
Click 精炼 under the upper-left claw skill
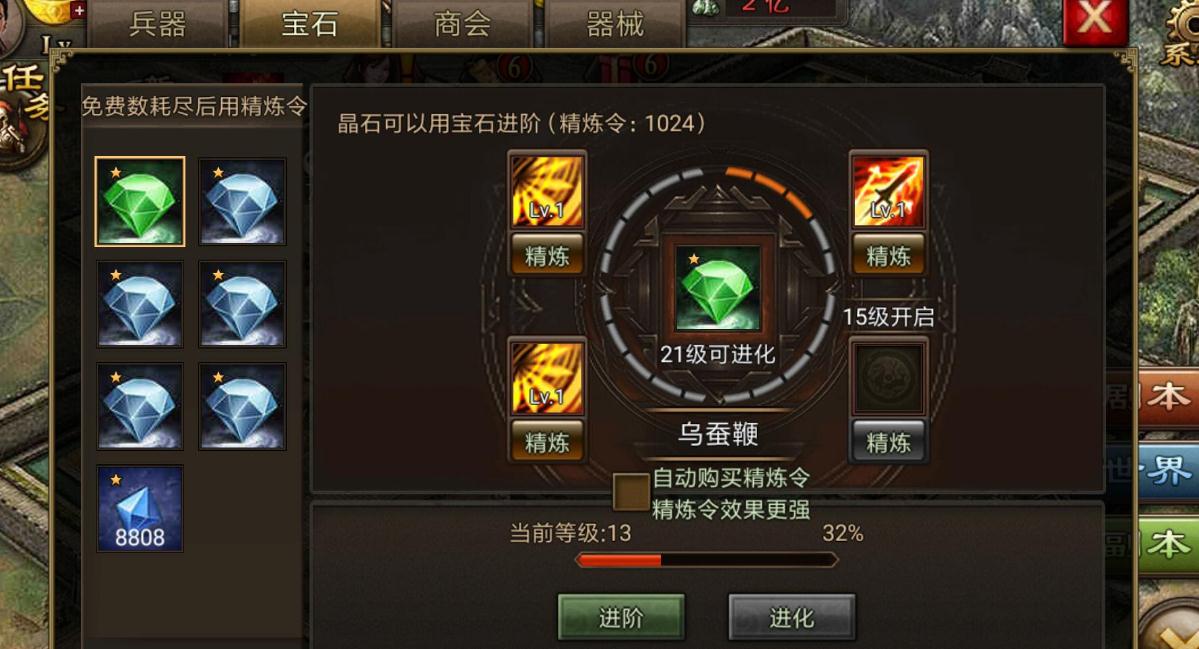point(547,255)
